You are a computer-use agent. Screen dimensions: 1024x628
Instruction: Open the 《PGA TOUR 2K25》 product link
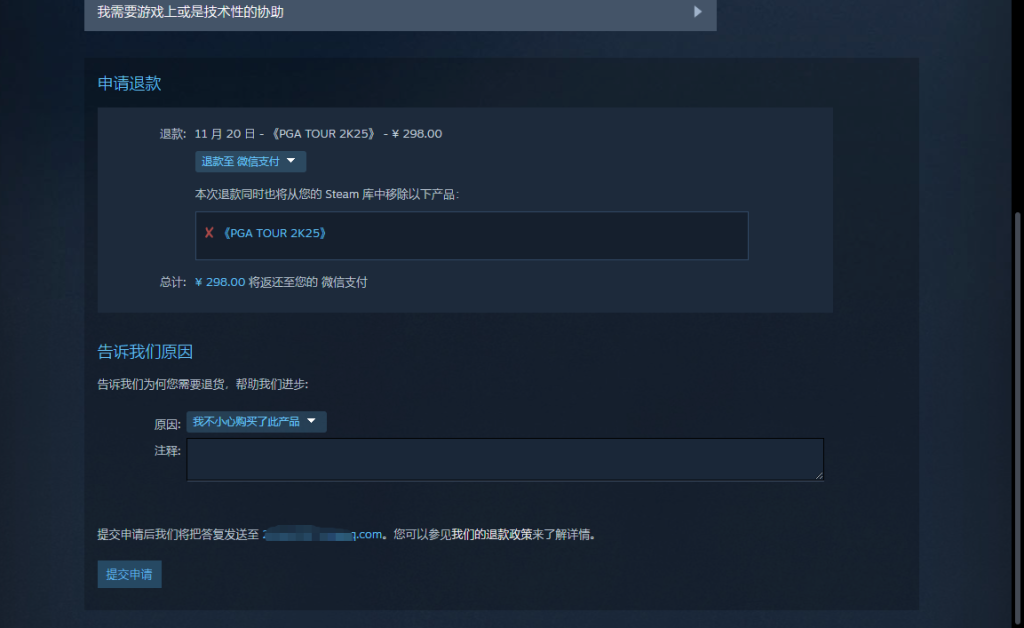pos(274,233)
